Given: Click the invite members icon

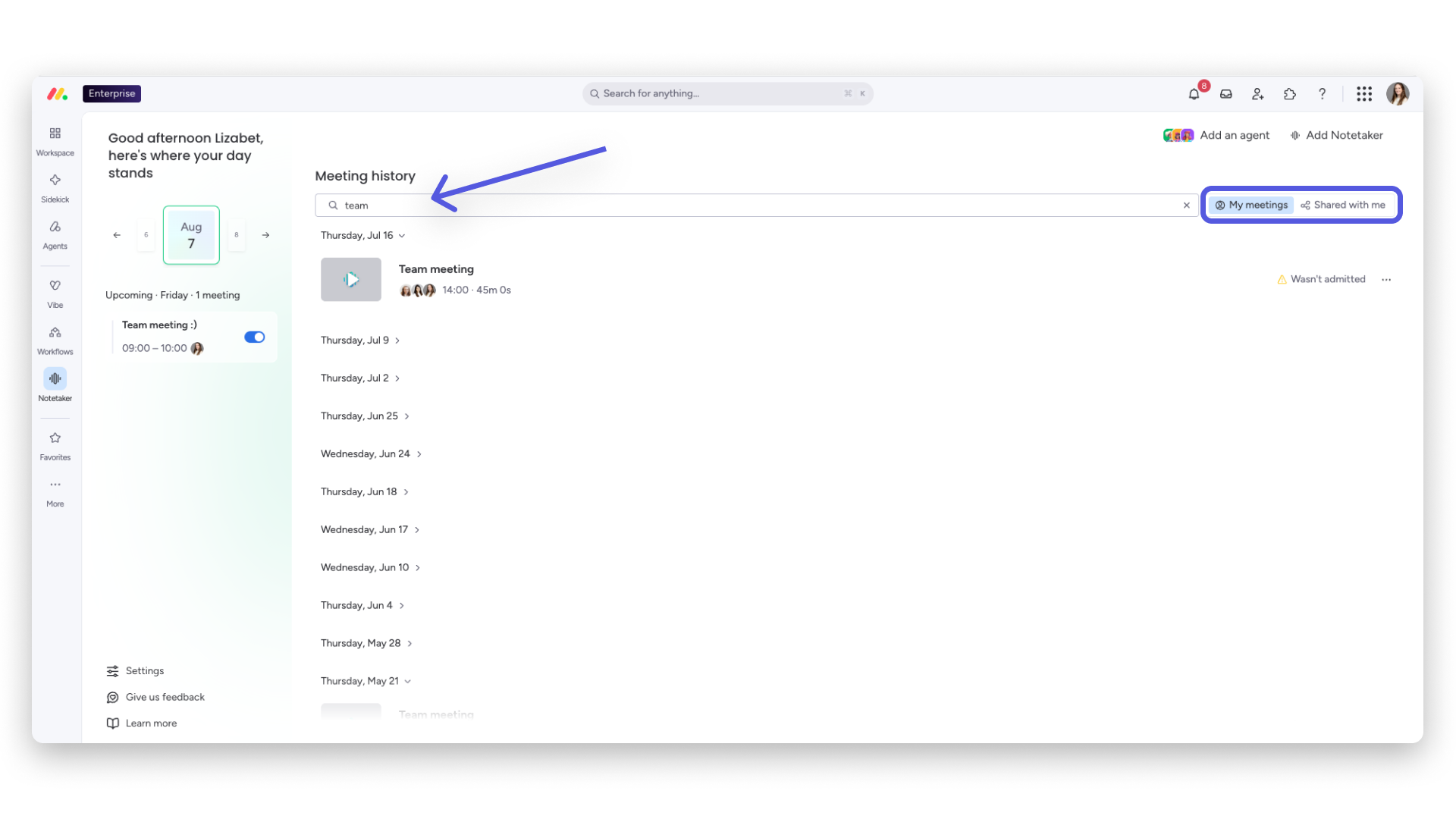Looking at the screenshot, I should pos(1257,94).
